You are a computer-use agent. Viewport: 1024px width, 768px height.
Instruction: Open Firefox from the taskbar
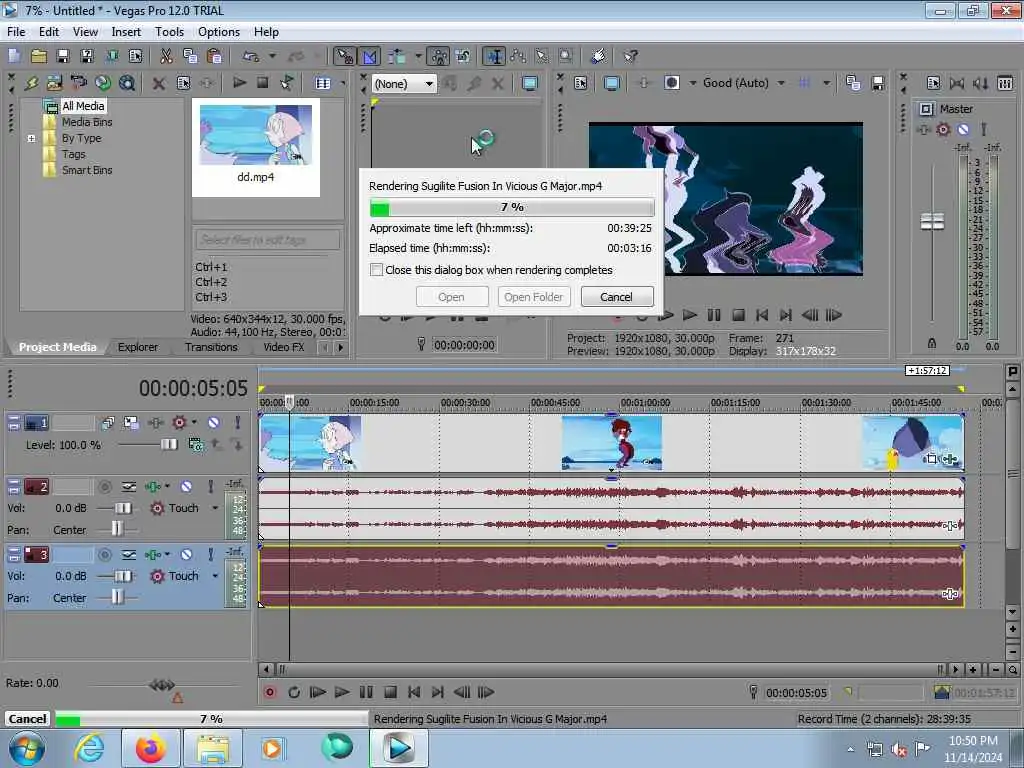coord(151,748)
